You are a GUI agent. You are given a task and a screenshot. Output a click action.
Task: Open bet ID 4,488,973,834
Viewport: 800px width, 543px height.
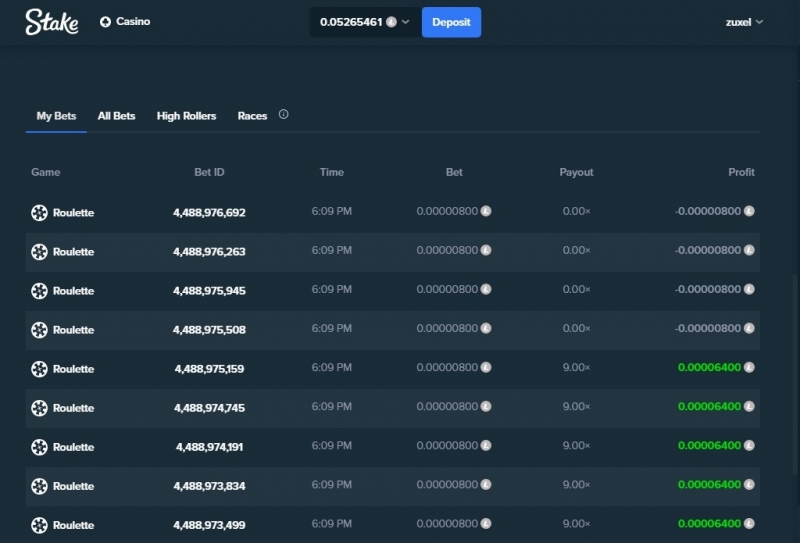[x=209, y=486]
